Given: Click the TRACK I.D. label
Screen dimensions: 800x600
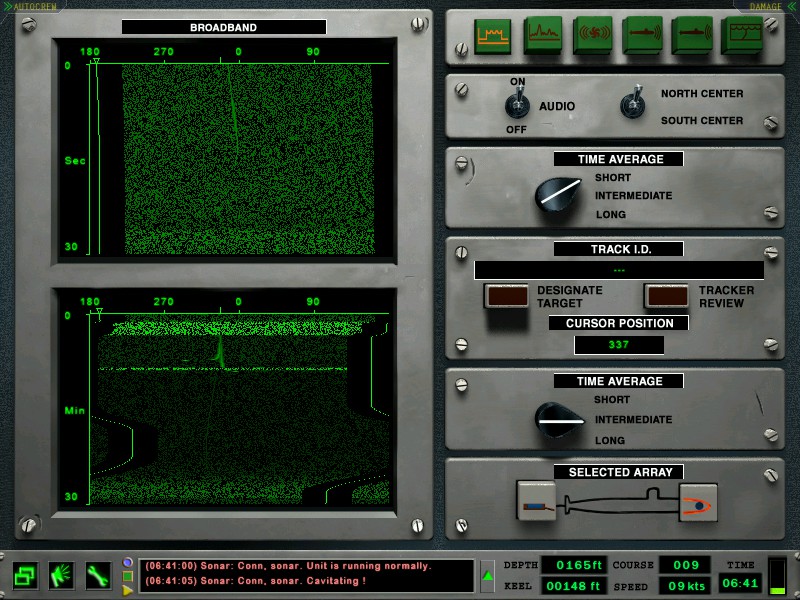Looking at the screenshot, I should (620, 249).
